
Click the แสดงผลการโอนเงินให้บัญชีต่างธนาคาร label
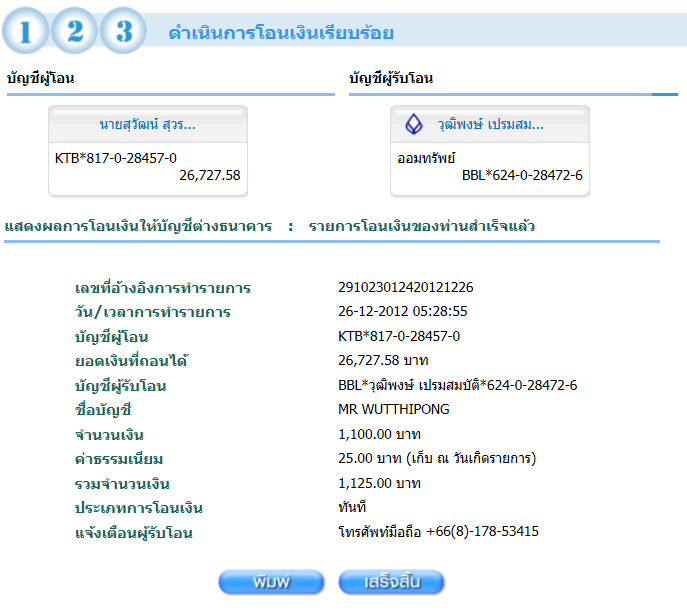138,226
